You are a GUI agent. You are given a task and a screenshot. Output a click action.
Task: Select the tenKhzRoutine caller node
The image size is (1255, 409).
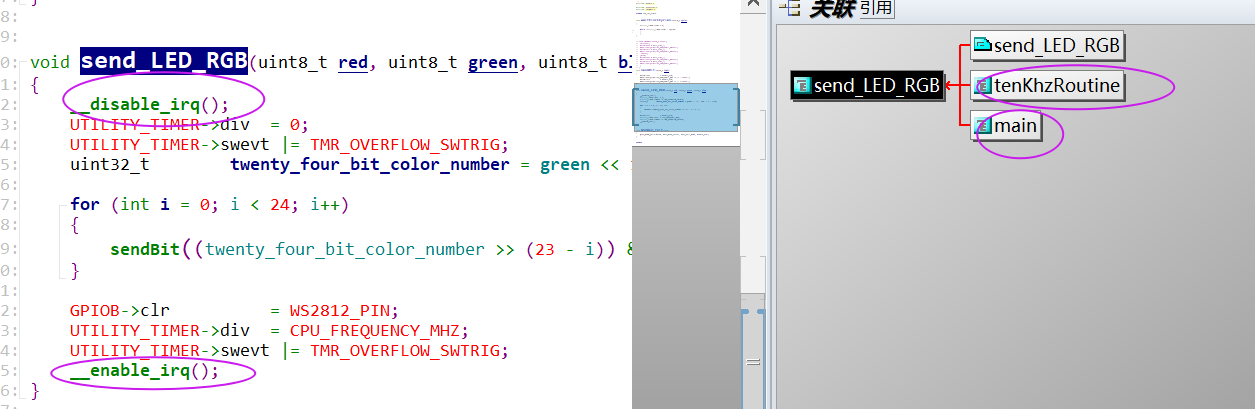[1047, 86]
